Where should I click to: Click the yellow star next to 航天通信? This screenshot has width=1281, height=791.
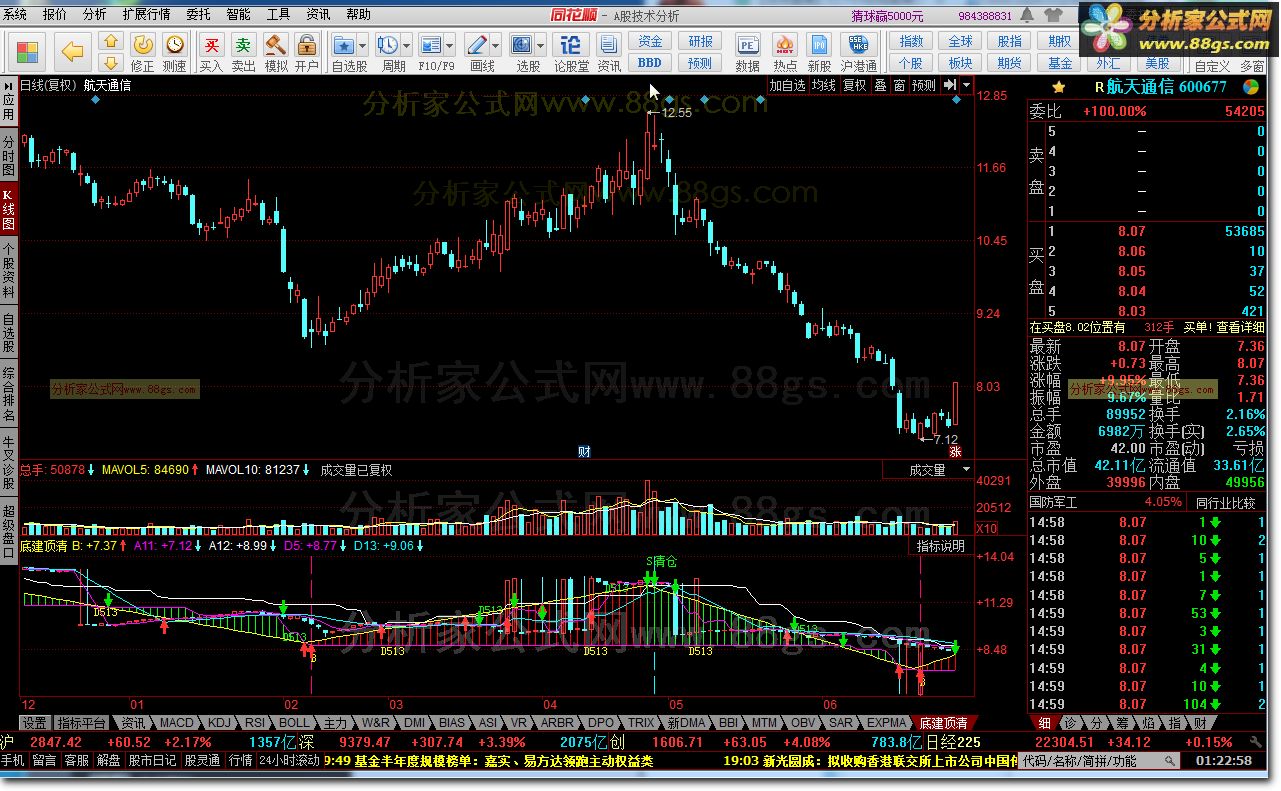point(1059,87)
